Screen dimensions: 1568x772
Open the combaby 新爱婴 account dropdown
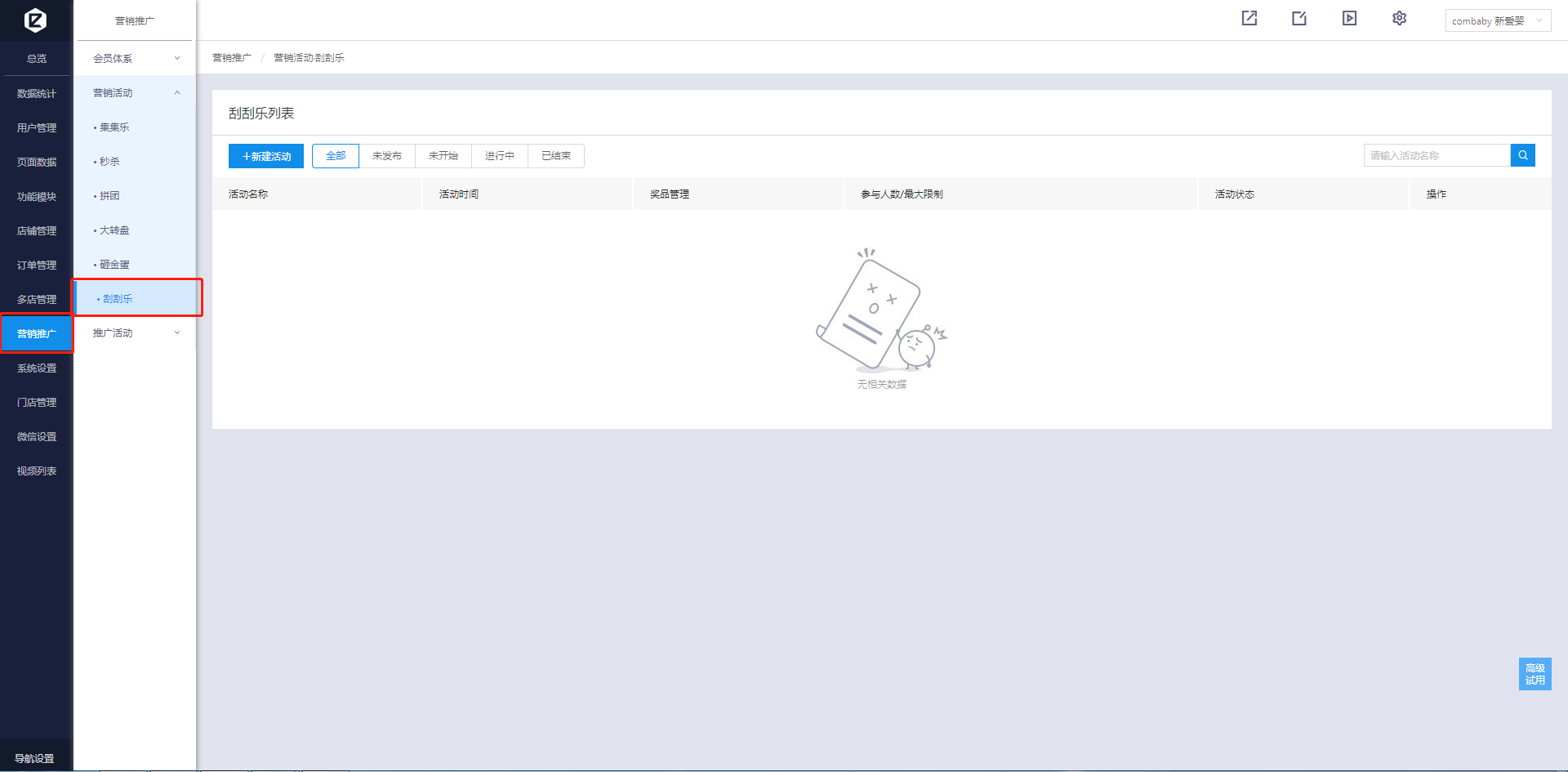1497,21
